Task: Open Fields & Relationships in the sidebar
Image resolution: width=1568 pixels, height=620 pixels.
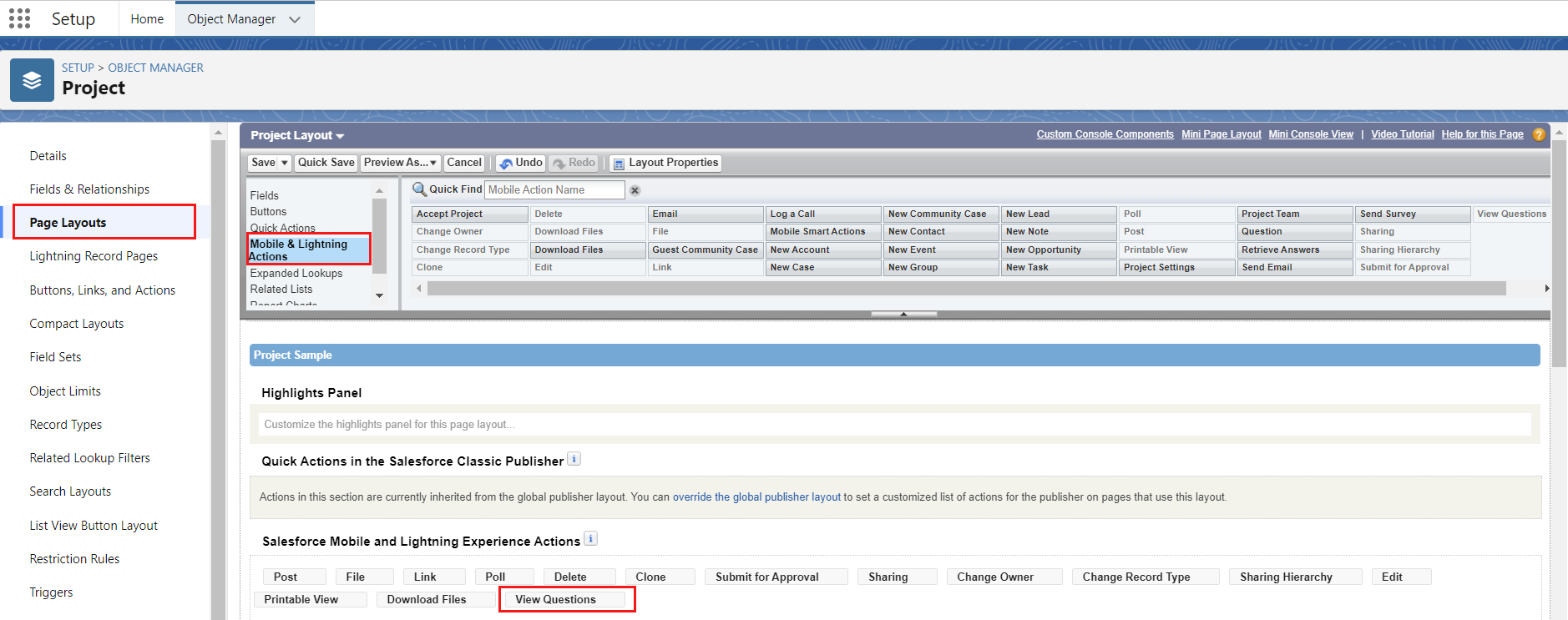Action: click(x=89, y=189)
